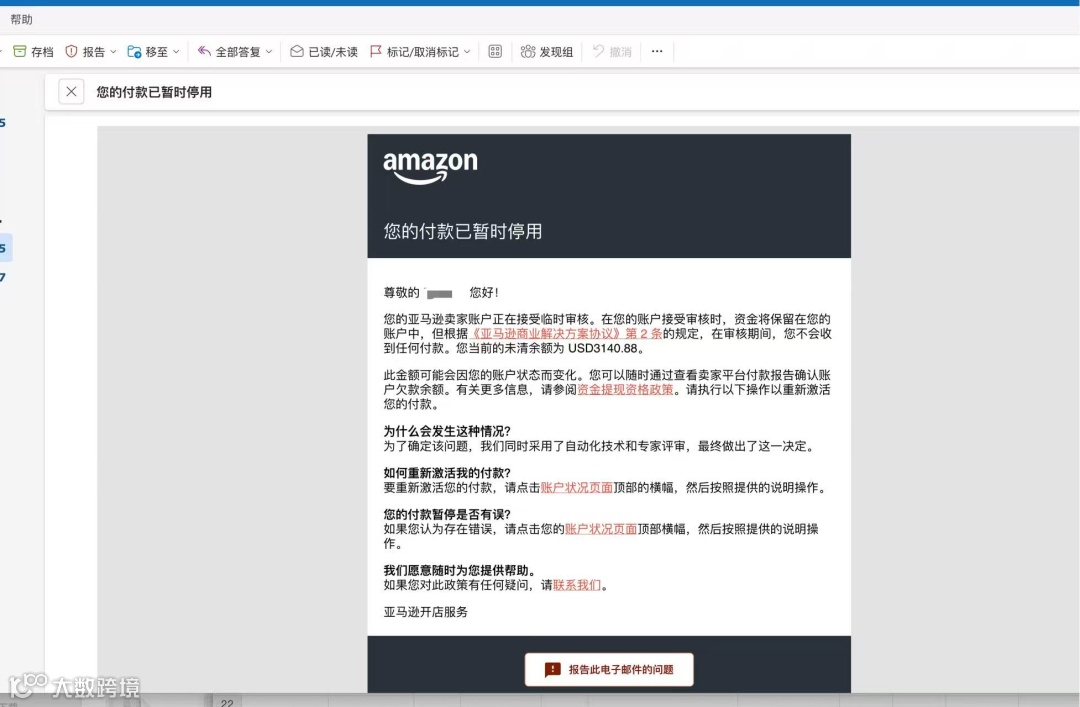Viewport: 1080px width, 707px height.
Task: Click the apps grid icon in toolbar
Action: coord(495,52)
